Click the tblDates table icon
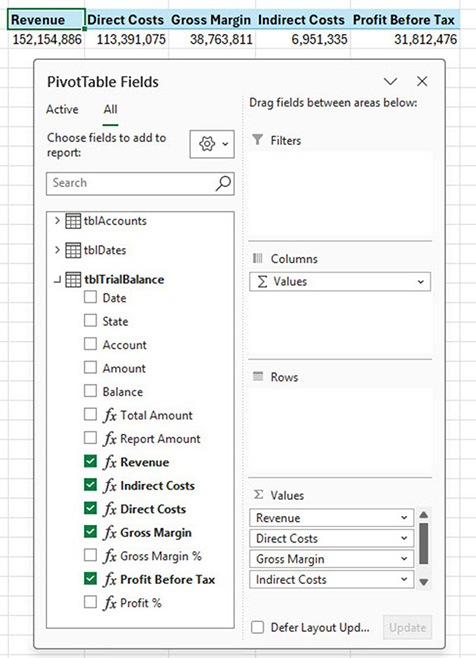476x658 pixels. 73,251
